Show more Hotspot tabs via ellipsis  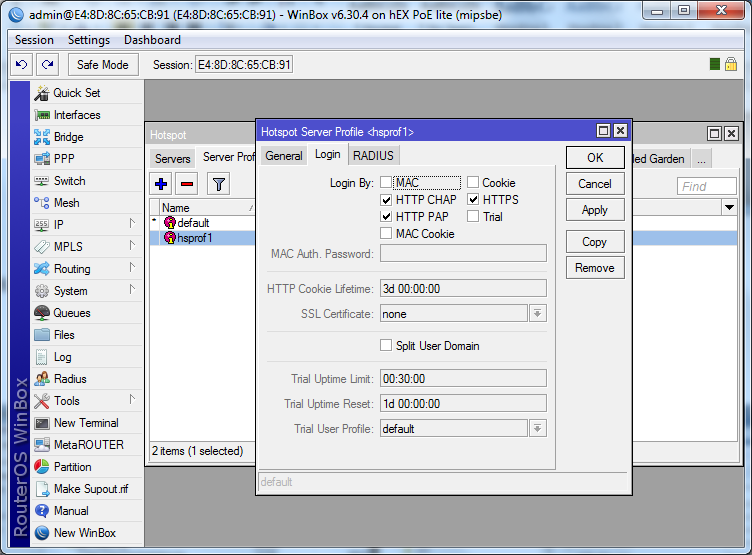[701, 159]
